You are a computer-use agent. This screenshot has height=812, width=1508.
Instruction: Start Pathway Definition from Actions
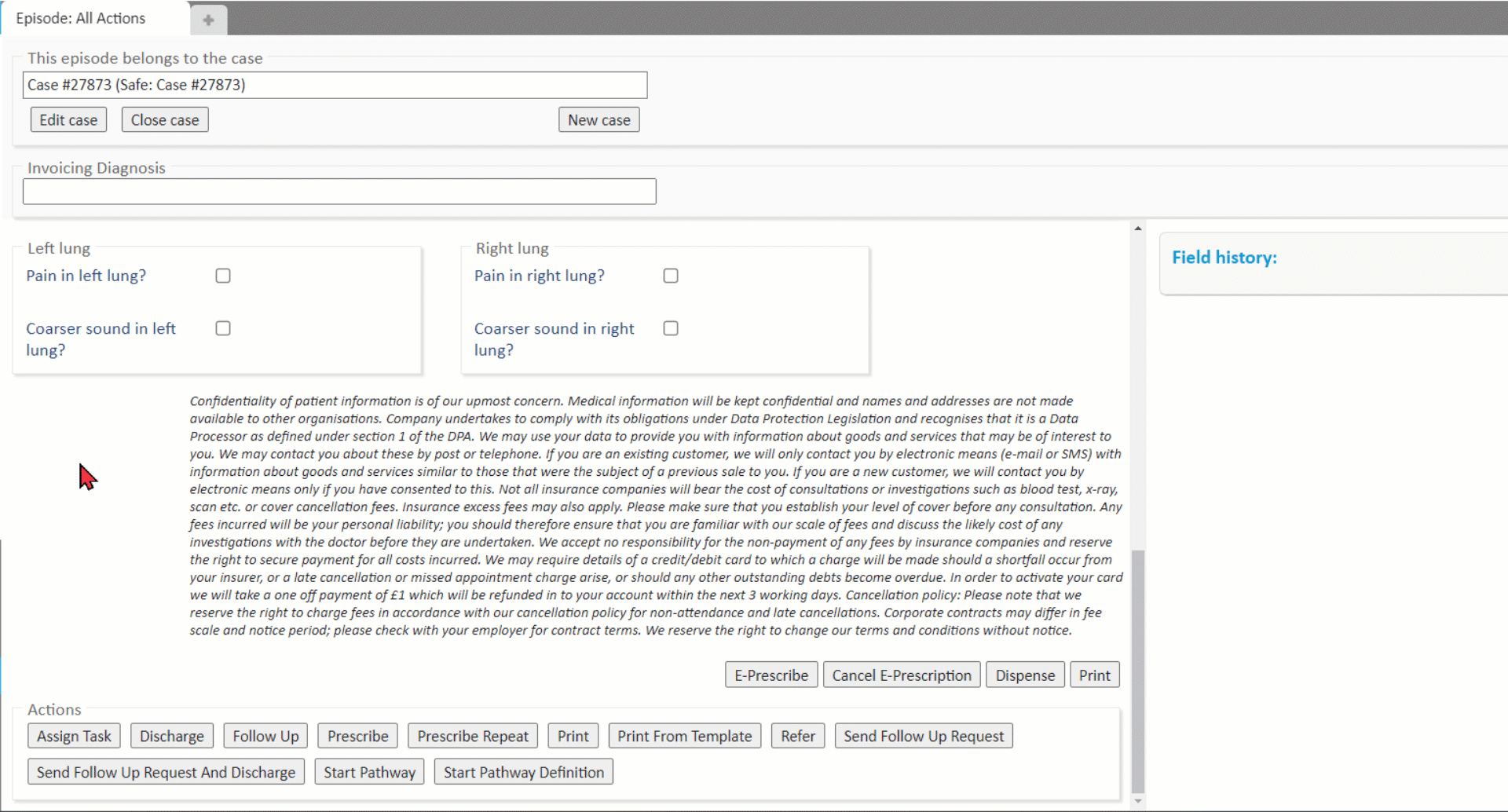[x=523, y=772]
